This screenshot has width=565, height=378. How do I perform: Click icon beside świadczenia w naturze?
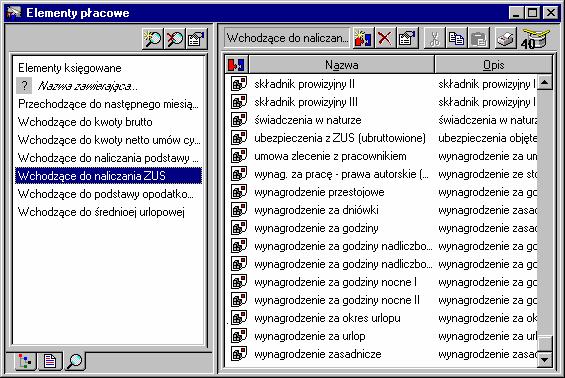[x=239, y=120]
